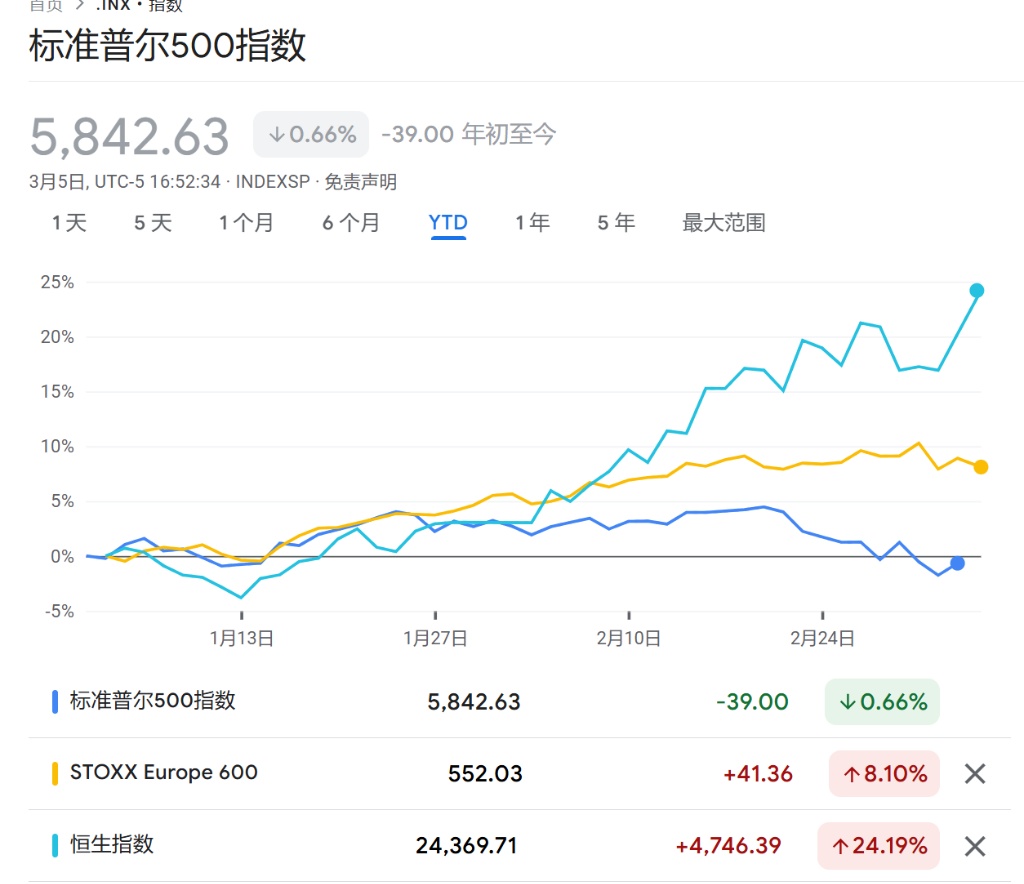Click the cyan endpoint dot on chart
1024x884 pixels.
pos(977,291)
